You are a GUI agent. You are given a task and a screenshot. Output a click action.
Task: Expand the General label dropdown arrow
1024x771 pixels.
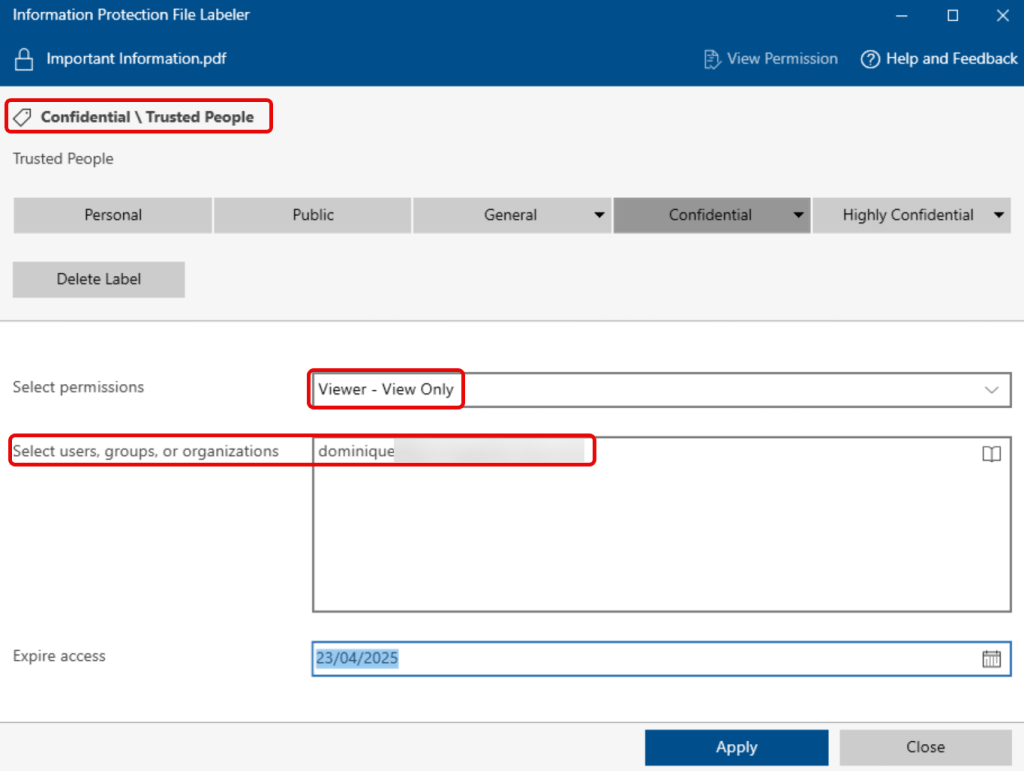tap(599, 215)
